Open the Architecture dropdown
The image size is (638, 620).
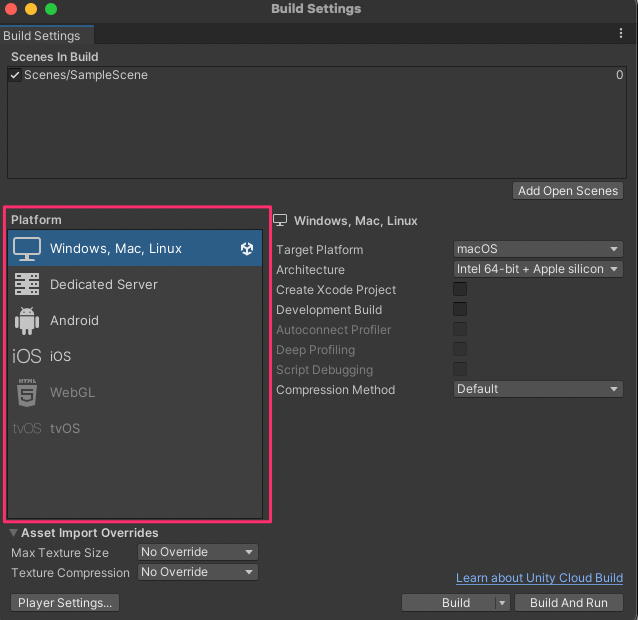[538, 269]
